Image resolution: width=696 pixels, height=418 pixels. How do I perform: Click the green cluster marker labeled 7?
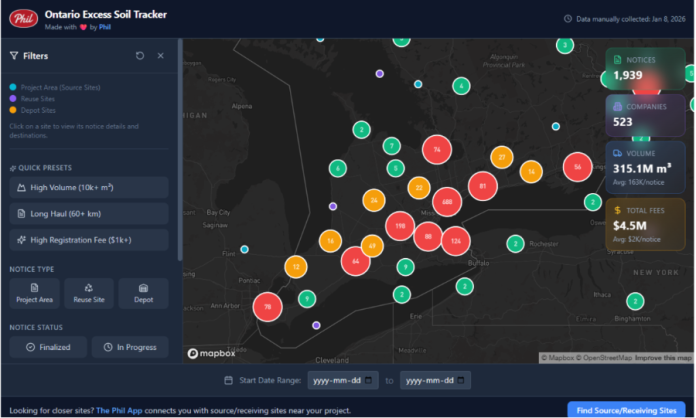click(392, 146)
